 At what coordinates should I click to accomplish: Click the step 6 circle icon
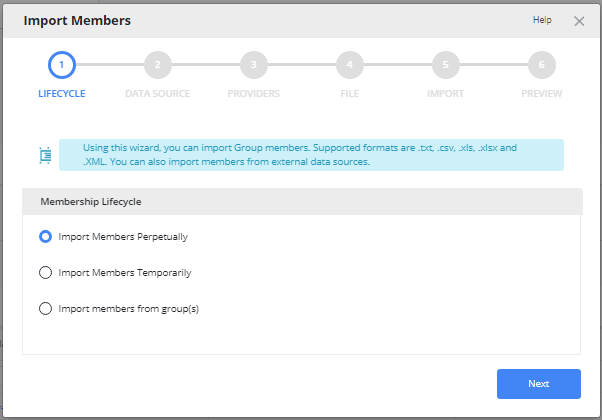pos(541,65)
